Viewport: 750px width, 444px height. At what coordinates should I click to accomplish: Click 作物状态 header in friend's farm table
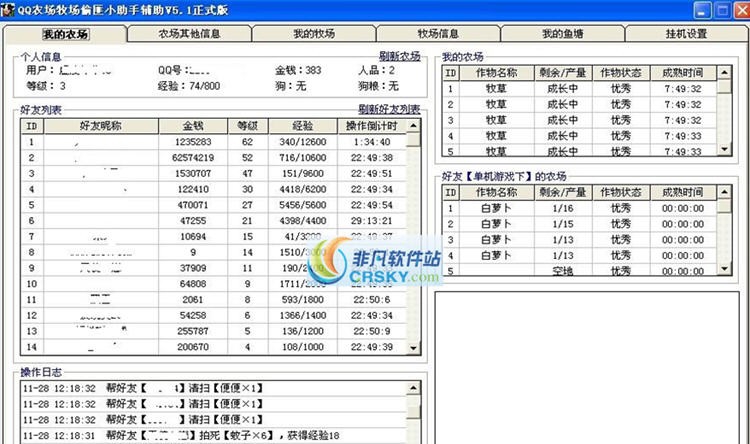coord(621,192)
